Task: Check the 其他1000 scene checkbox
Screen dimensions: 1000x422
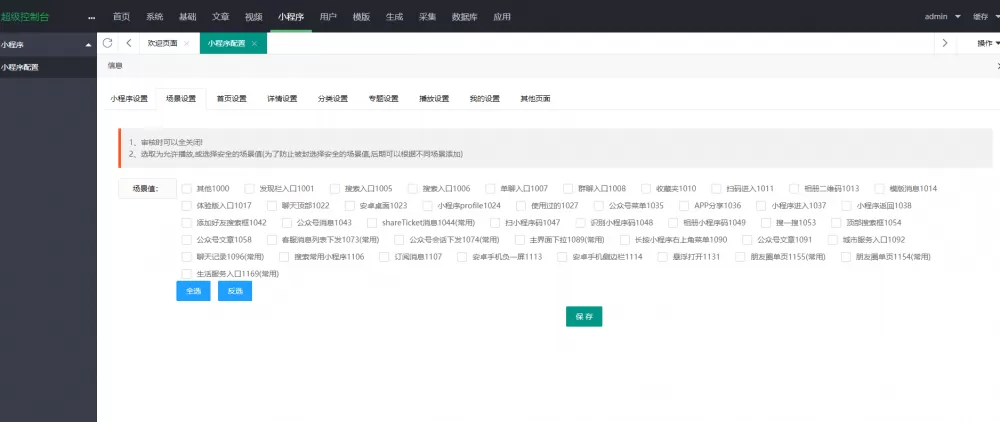Action: [186, 188]
